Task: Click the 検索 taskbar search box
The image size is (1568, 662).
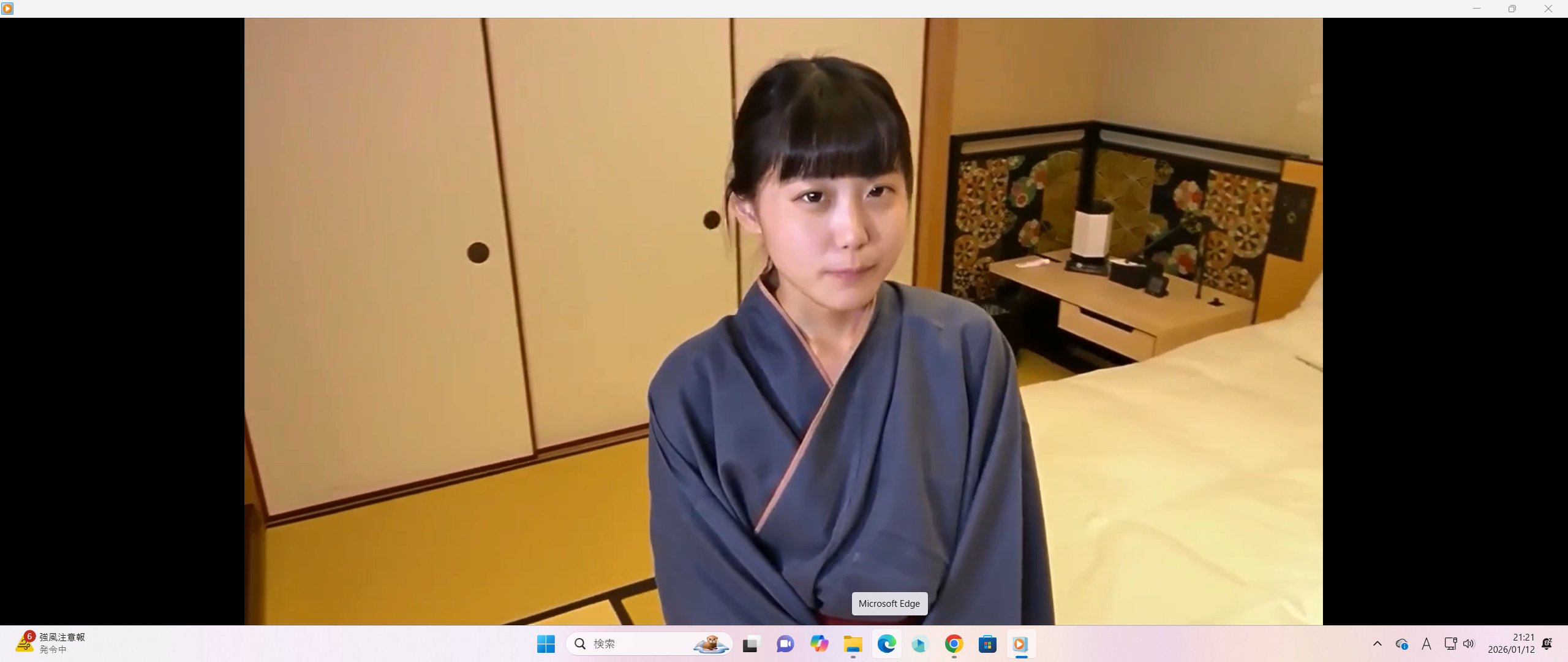Action: coord(637,644)
